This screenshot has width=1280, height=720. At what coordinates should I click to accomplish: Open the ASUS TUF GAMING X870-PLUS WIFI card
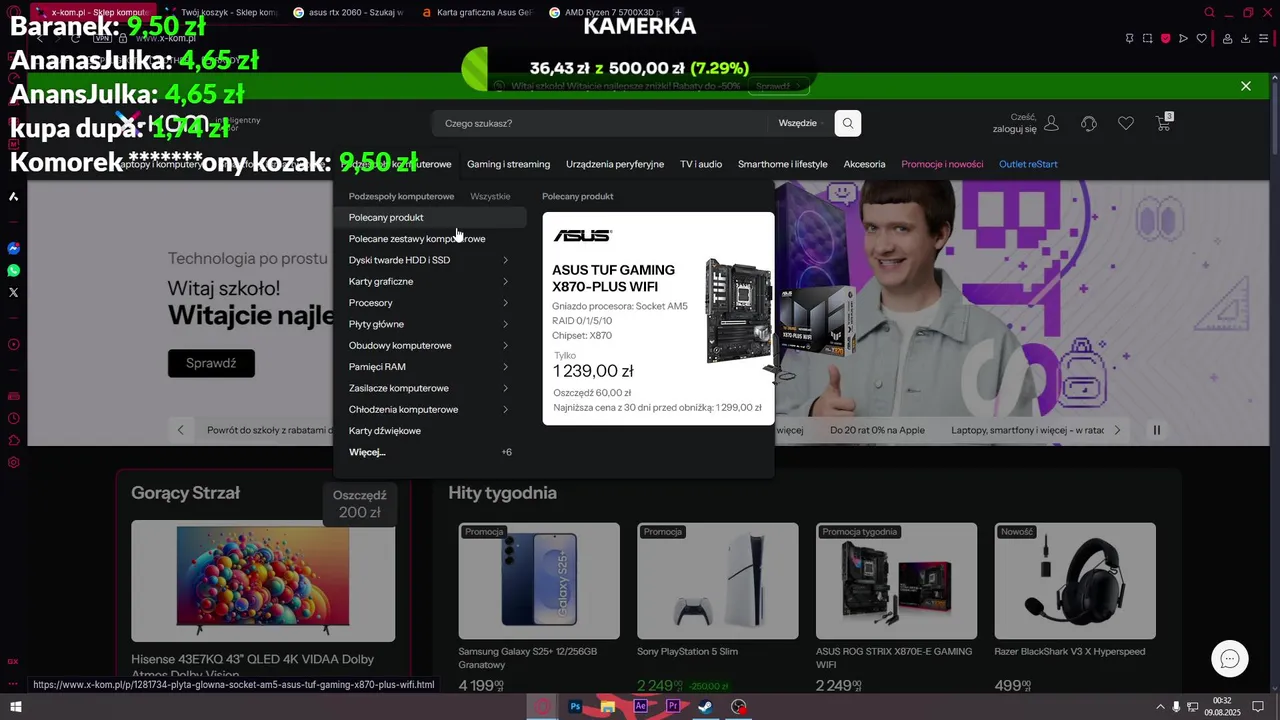[658, 318]
